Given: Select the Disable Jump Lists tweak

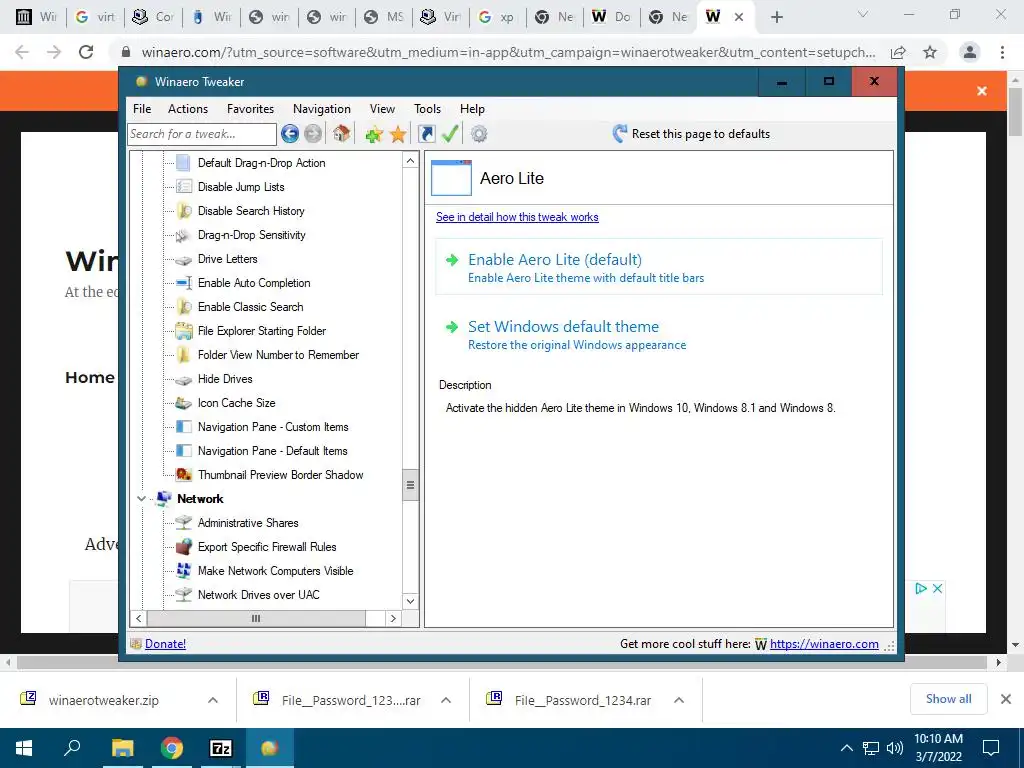Looking at the screenshot, I should coord(241,187).
